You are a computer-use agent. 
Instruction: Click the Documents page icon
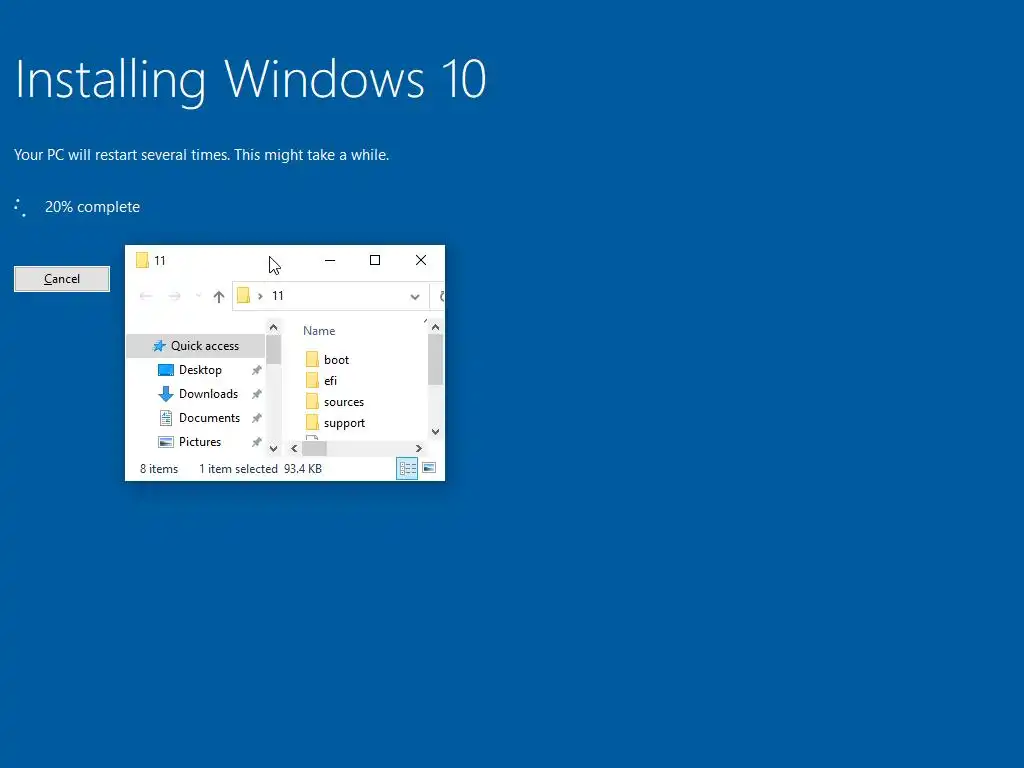tap(166, 418)
